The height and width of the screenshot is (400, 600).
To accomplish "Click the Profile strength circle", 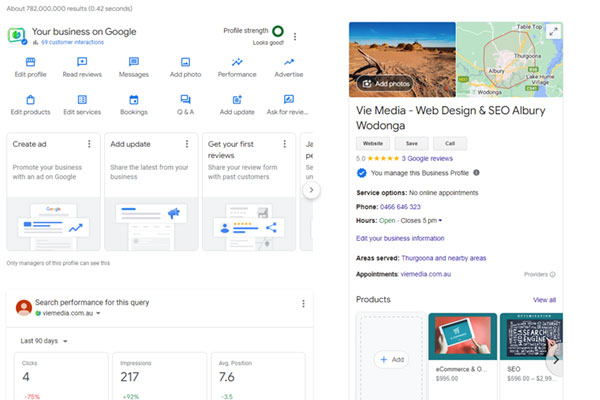I will [278, 31].
